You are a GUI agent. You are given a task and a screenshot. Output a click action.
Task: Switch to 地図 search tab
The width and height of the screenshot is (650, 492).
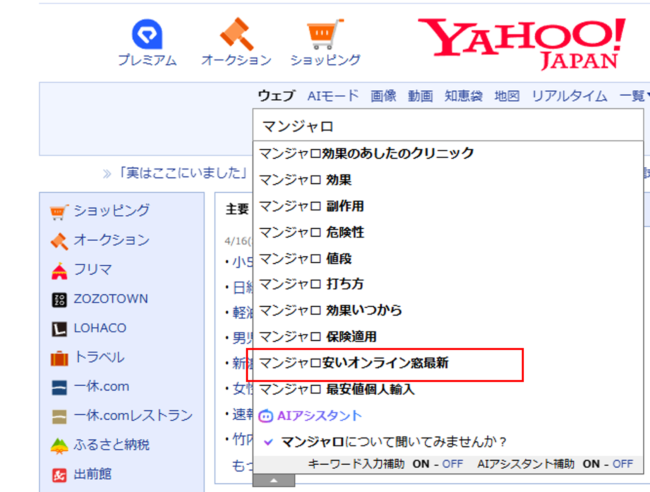(x=507, y=96)
